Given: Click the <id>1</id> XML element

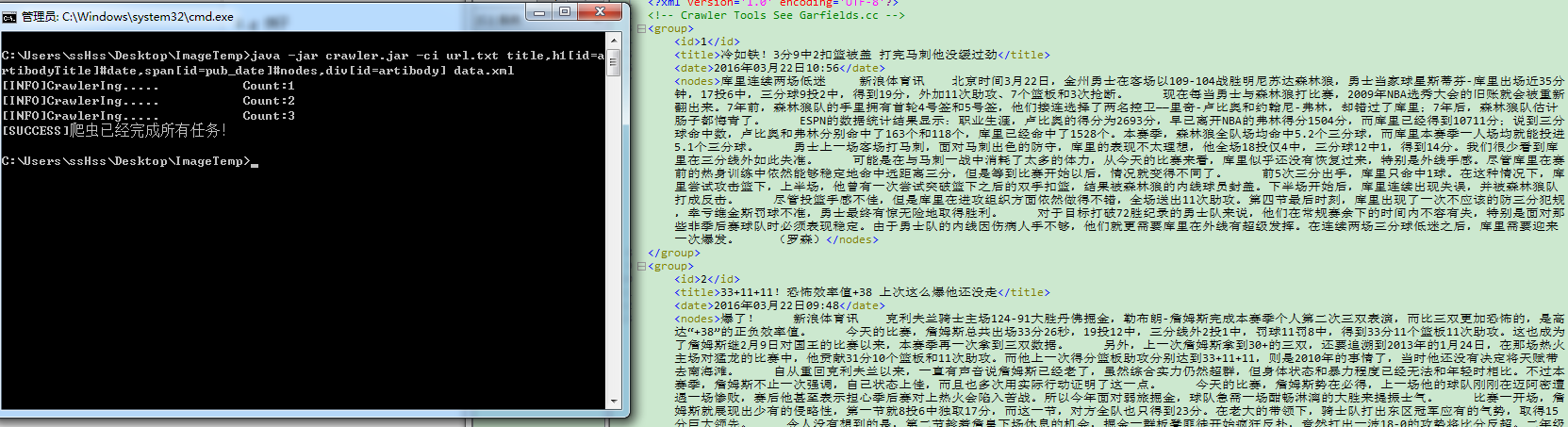Looking at the screenshot, I should pyautogui.click(x=707, y=41).
